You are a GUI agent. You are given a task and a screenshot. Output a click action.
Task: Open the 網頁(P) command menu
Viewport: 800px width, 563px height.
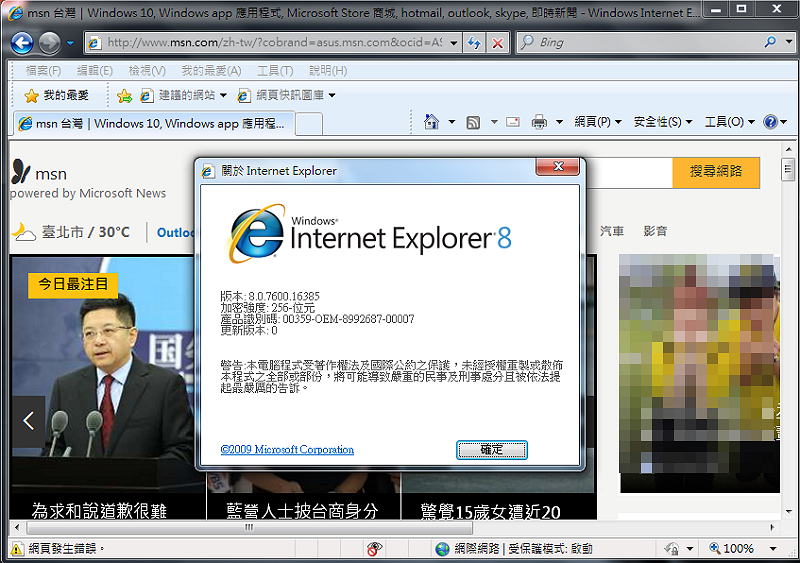tap(598, 122)
